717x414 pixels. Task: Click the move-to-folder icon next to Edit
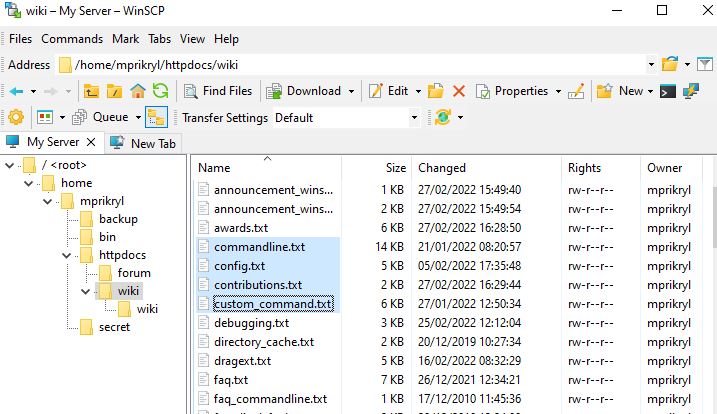click(435, 91)
